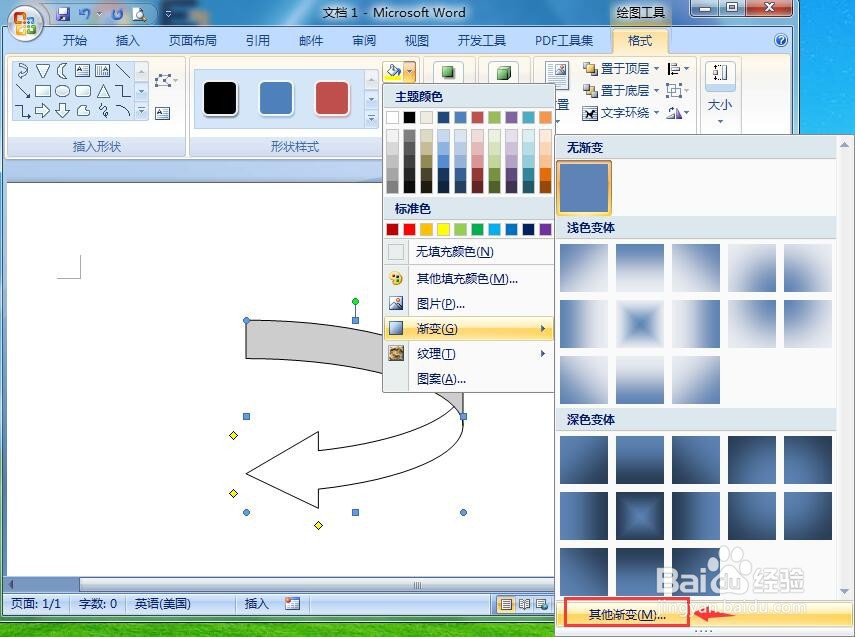The image size is (855, 637).
Task: Select the down block arrow shape
Action: tap(63, 111)
